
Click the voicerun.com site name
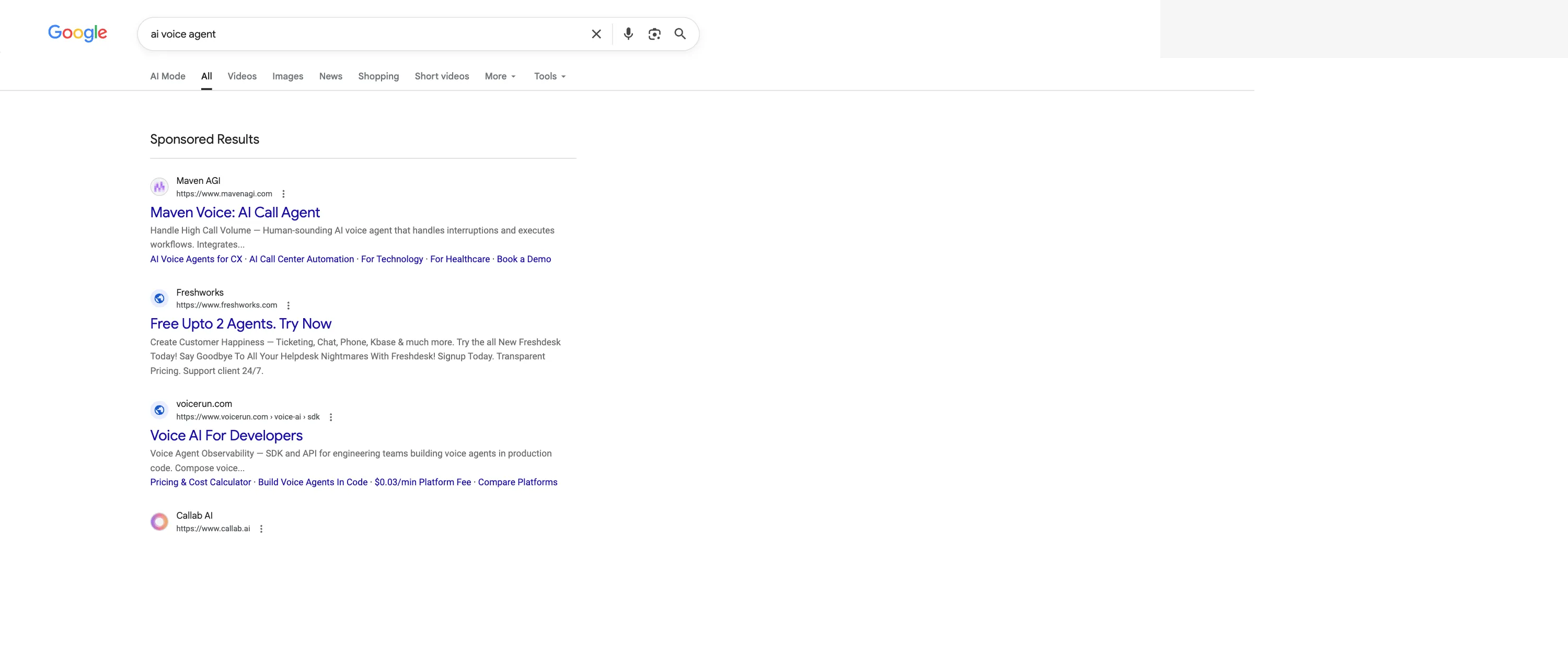[x=204, y=404]
